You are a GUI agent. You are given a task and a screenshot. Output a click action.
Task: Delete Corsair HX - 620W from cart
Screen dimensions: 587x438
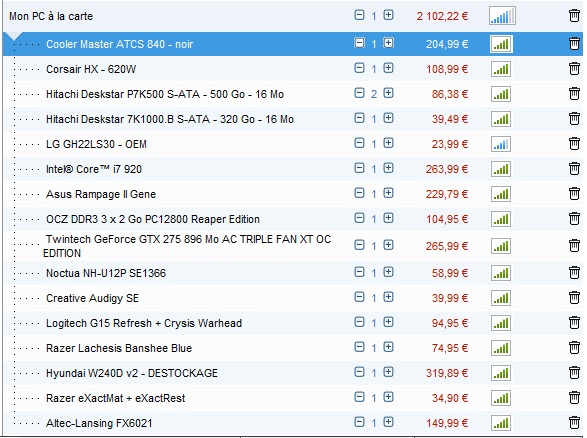tap(574, 69)
